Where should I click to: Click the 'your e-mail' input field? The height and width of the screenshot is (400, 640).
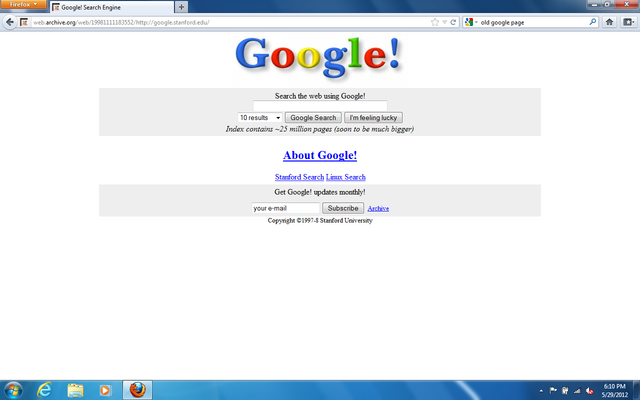285,208
